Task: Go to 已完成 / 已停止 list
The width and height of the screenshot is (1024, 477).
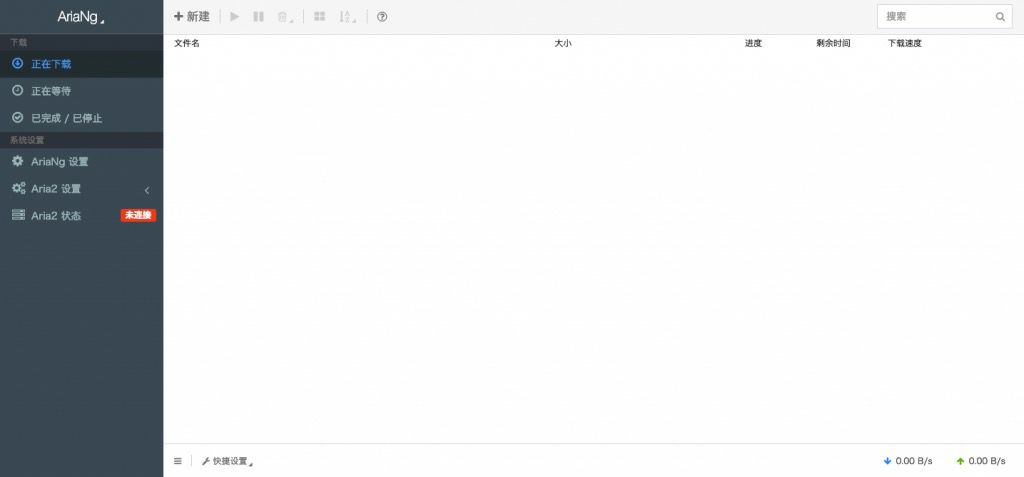Action: coord(66,118)
